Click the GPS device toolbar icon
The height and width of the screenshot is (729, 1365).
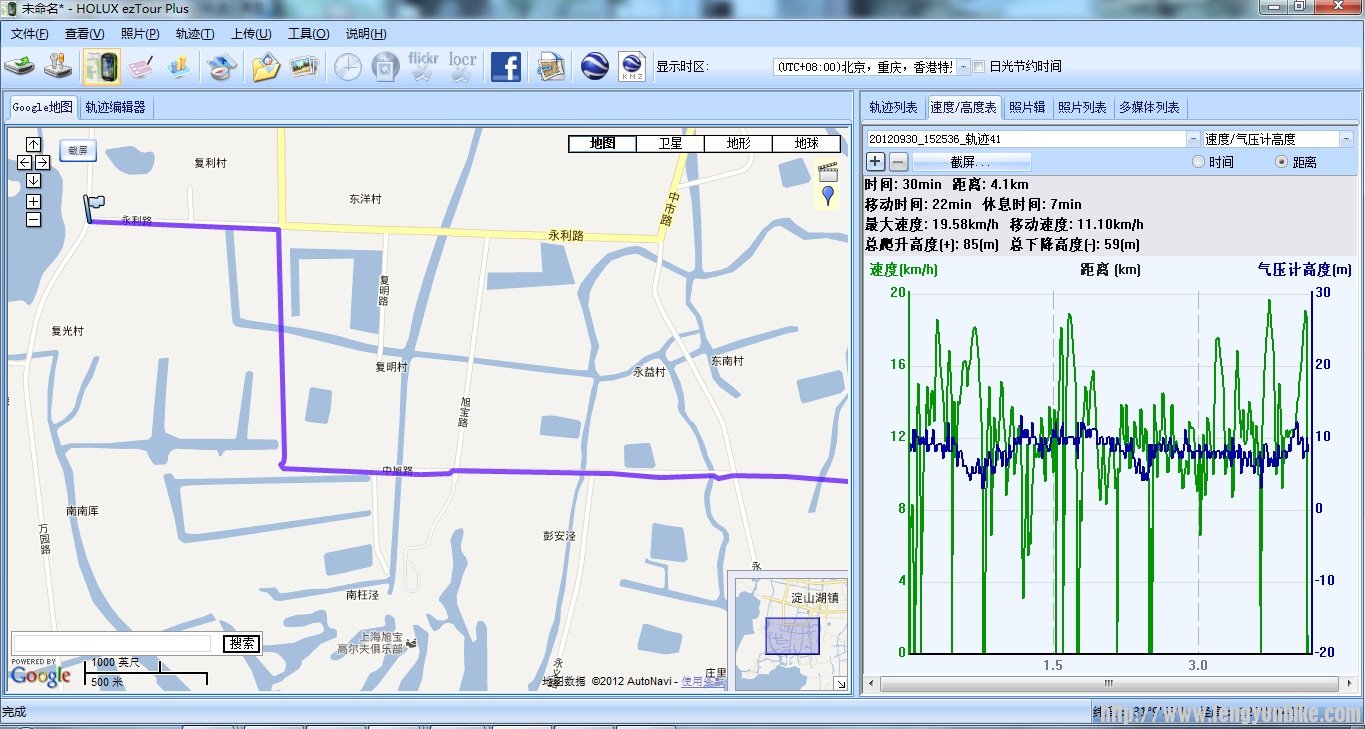coord(101,67)
